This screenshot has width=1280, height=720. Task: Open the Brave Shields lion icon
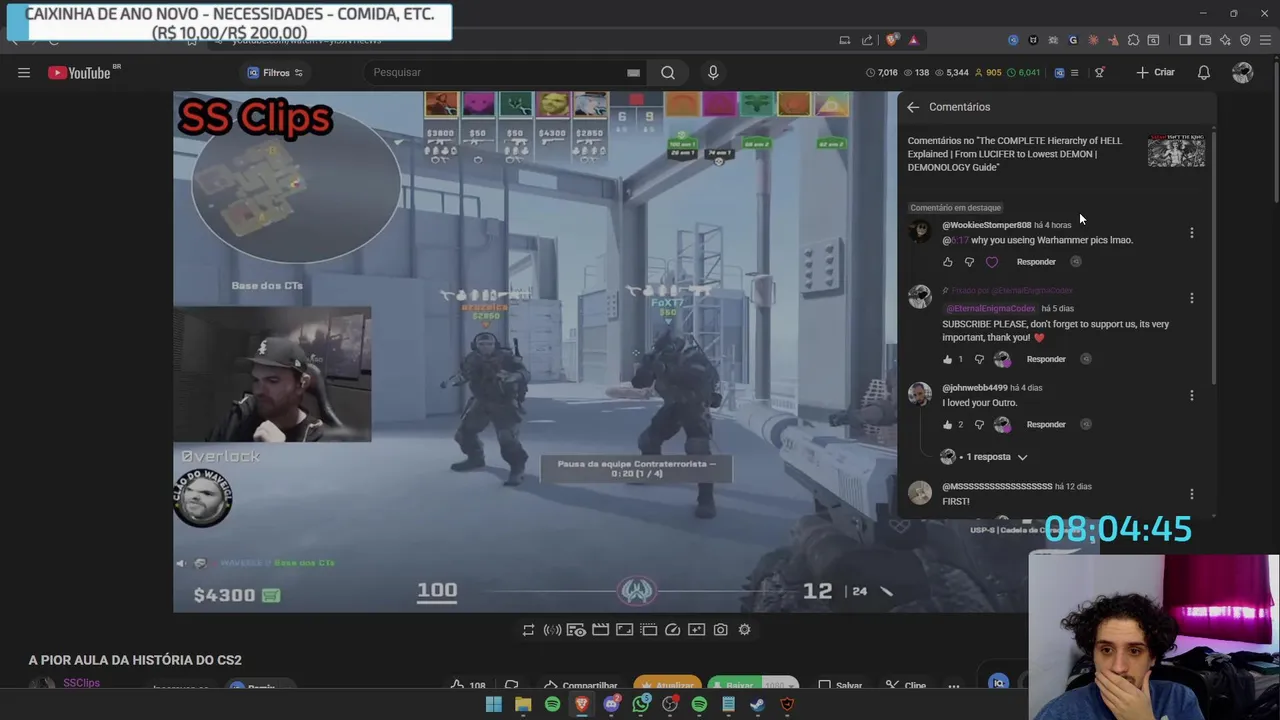click(892, 40)
